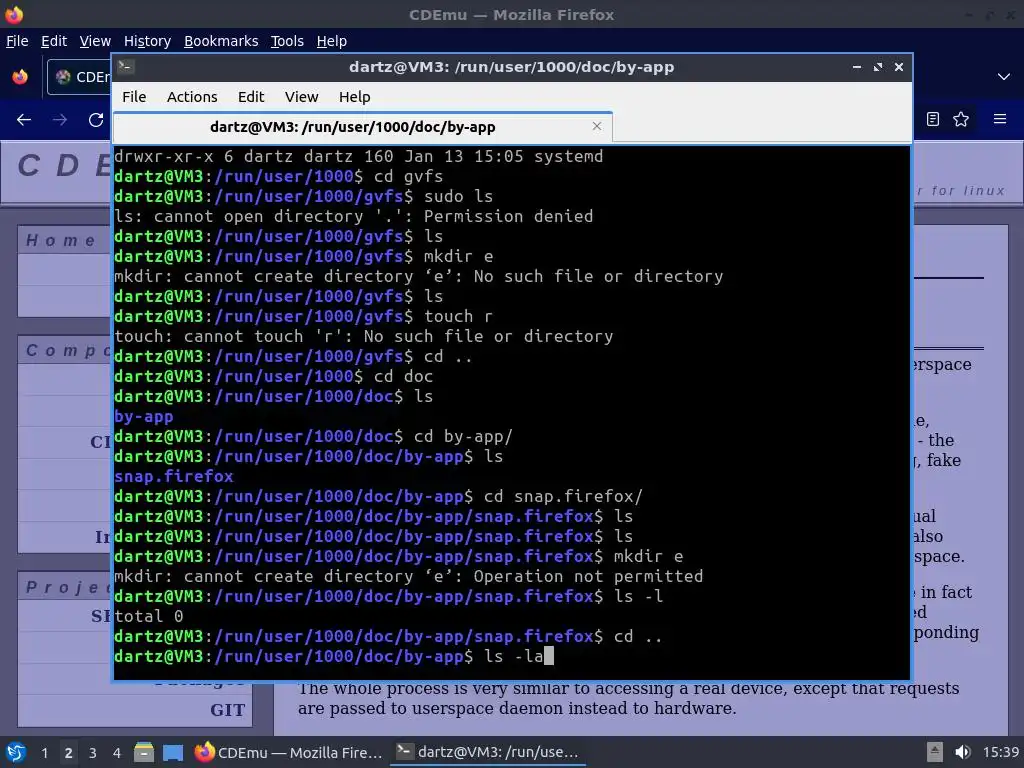Open Firefox Help menu

pyautogui.click(x=331, y=41)
